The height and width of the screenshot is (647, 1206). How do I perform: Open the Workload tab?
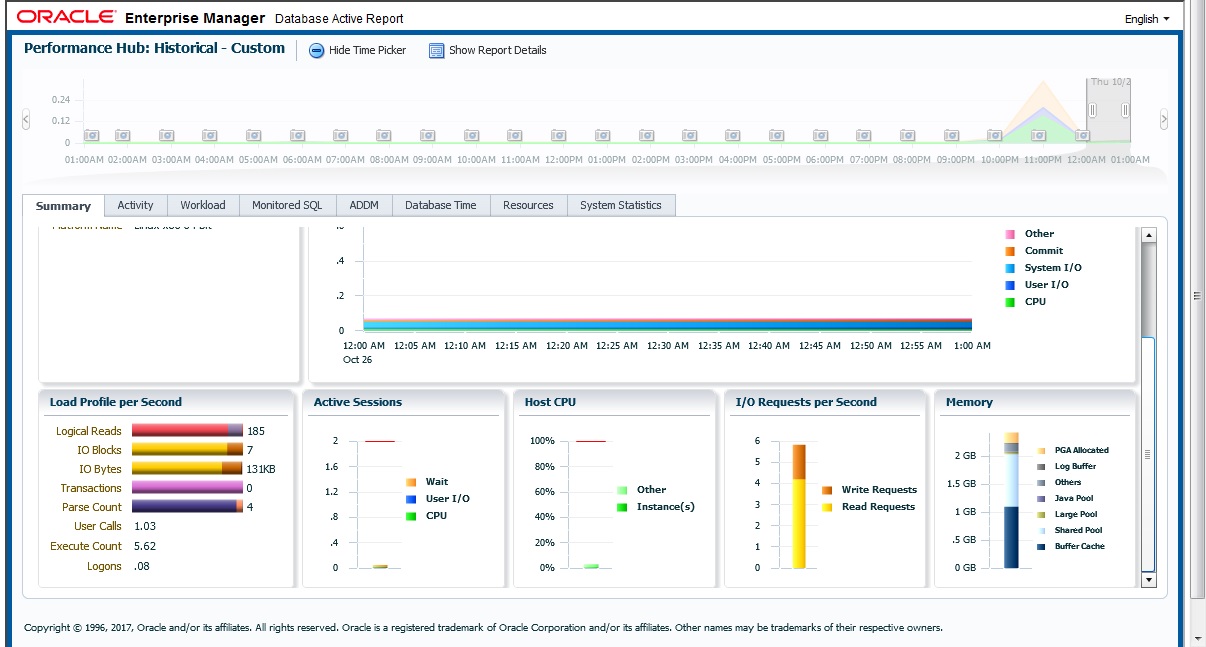click(x=203, y=205)
